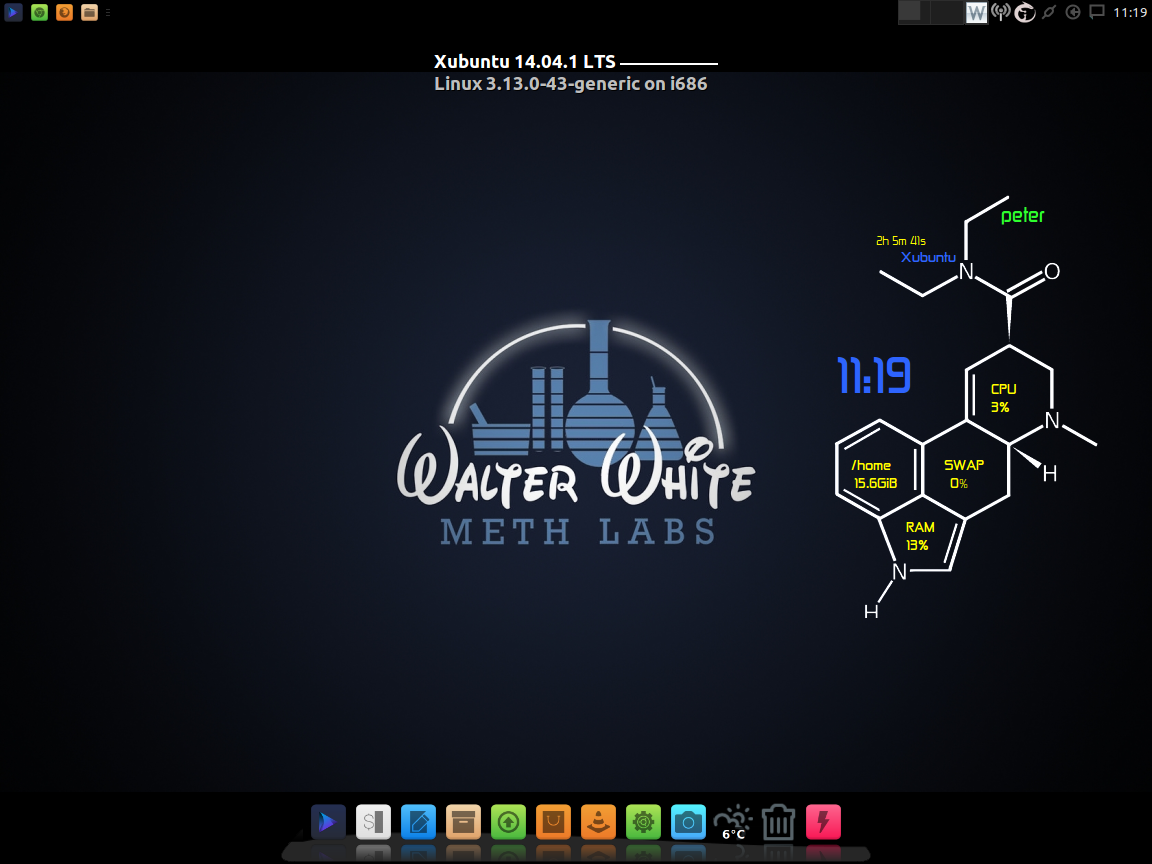Launch Firefox from the top panel
Screen dimensions: 1152x864
(x=64, y=12)
